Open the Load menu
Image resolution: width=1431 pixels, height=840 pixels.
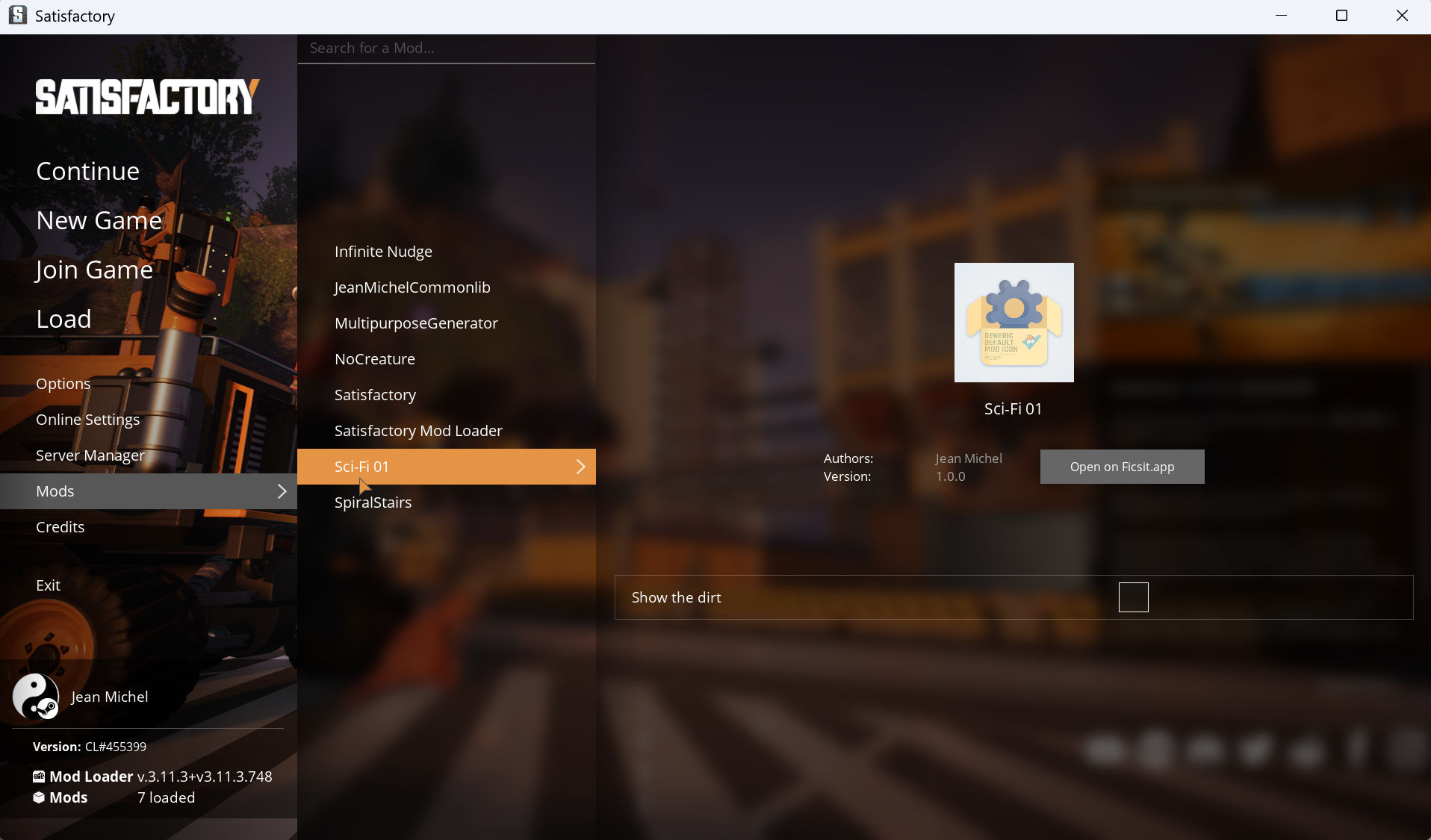63,319
